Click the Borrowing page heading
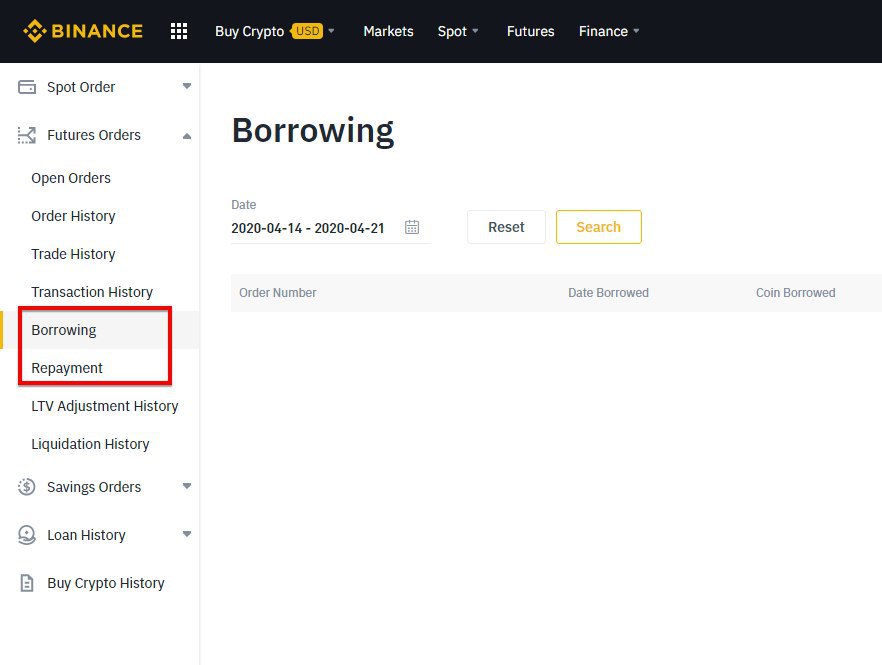 tap(313, 131)
